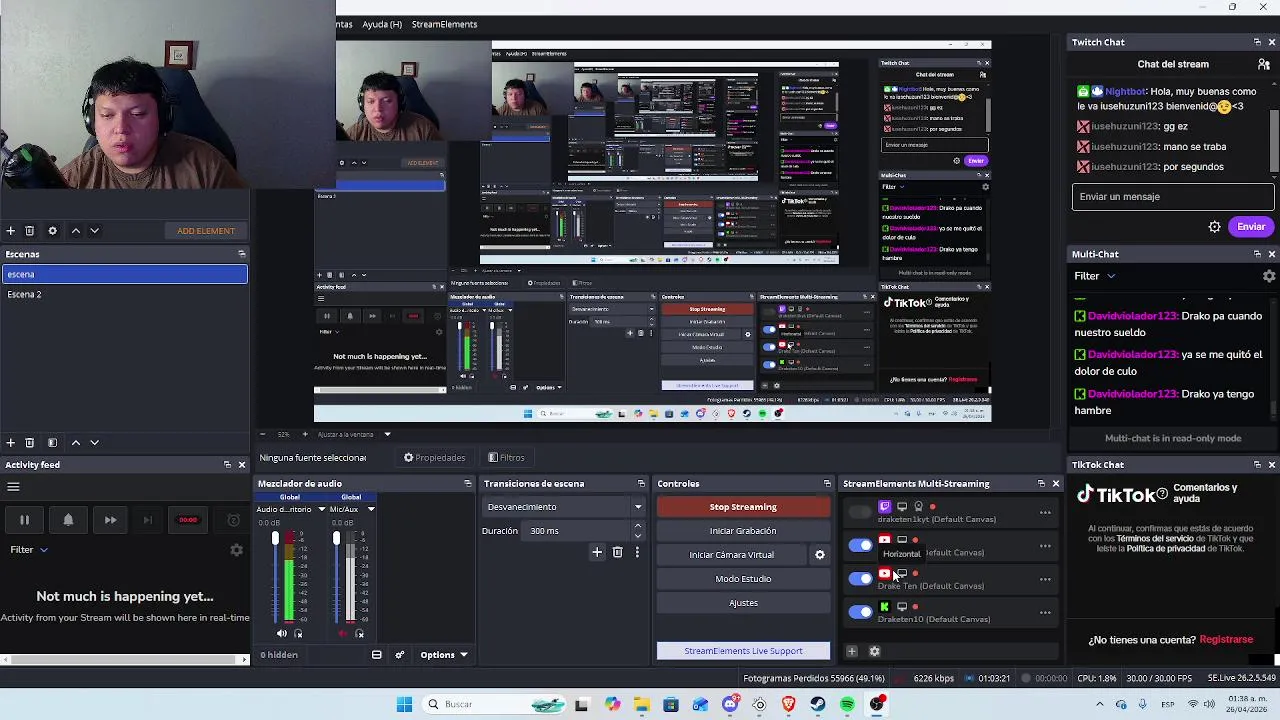Click Registrarse link in TikTok Chat
1280x720 pixels.
(1226, 640)
